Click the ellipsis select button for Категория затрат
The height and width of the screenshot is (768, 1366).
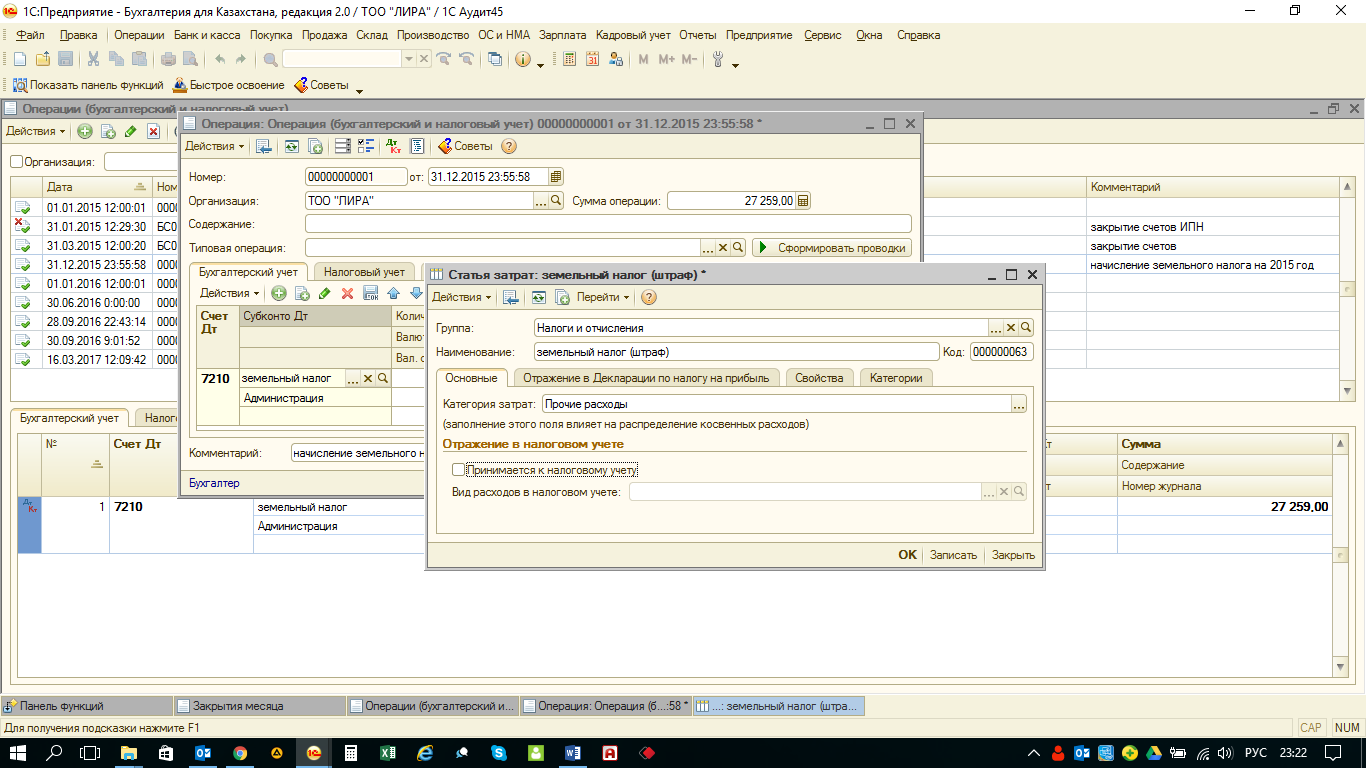click(x=1019, y=404)
